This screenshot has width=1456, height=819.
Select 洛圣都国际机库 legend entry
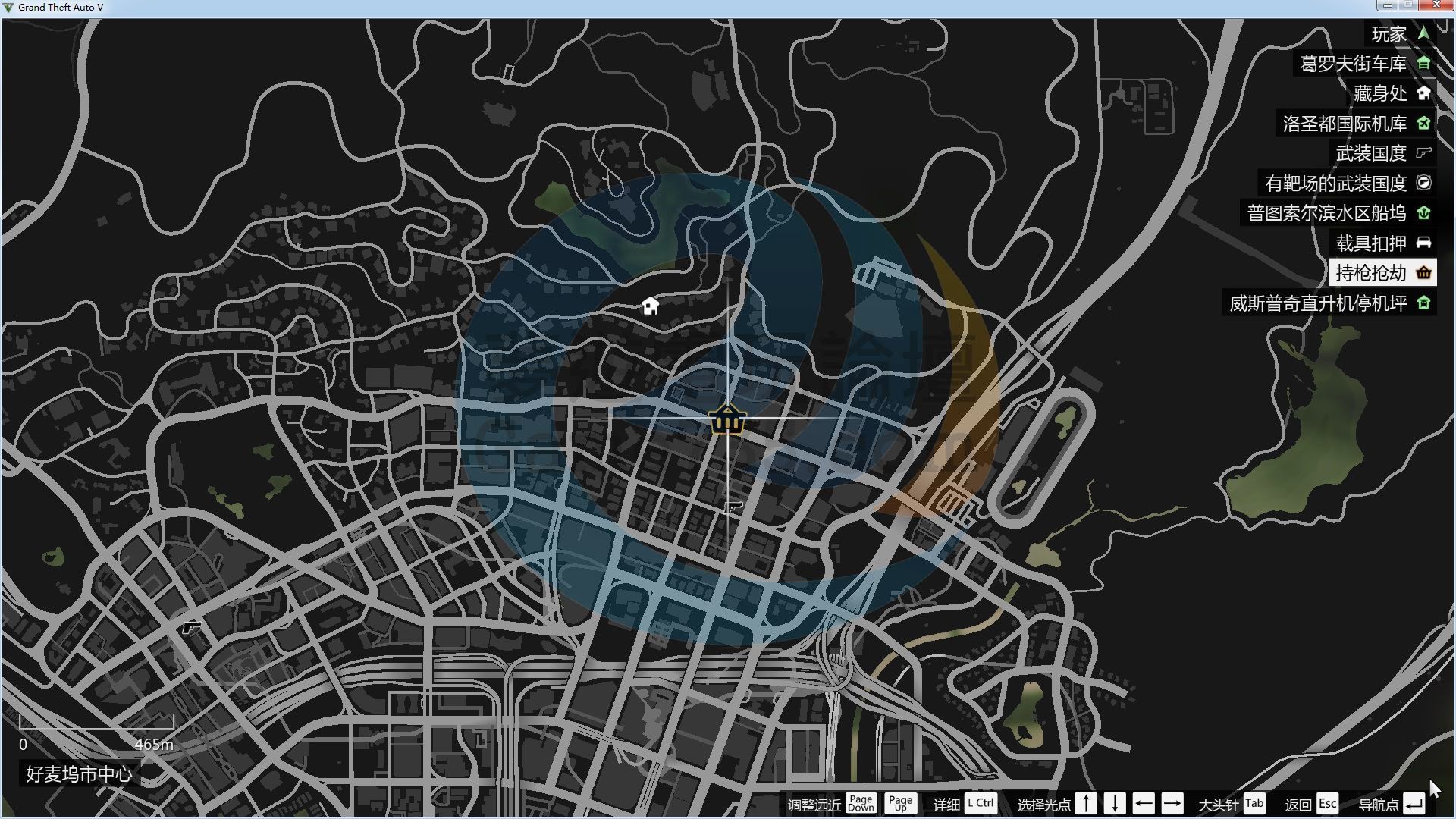point(1344,124)
